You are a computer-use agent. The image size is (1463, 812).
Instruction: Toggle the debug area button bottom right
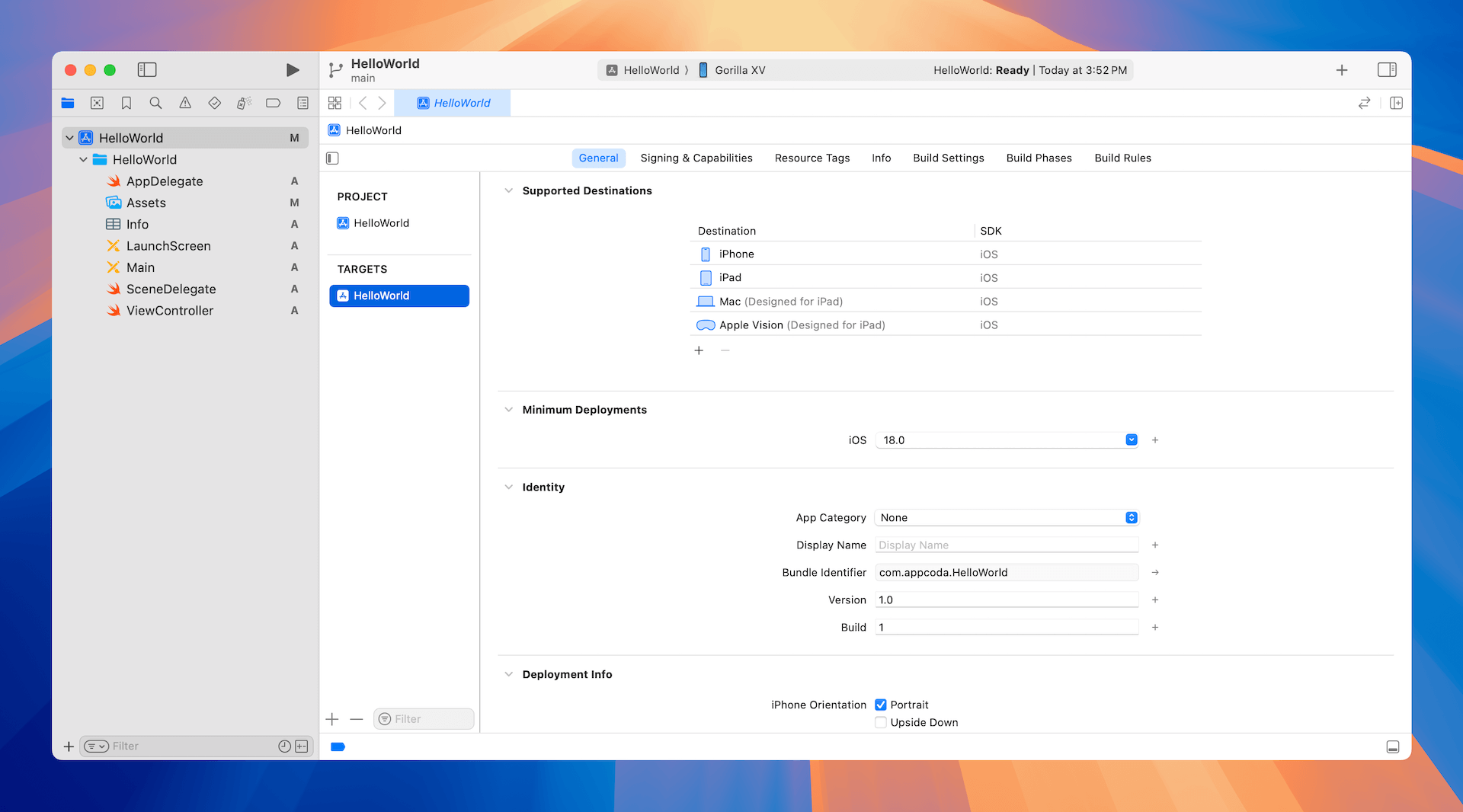click(1393, 747)
